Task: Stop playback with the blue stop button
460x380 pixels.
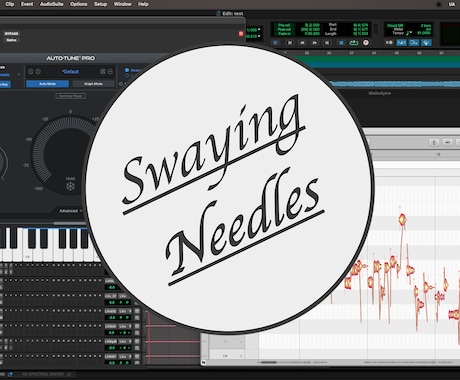Action: [341, 43]
